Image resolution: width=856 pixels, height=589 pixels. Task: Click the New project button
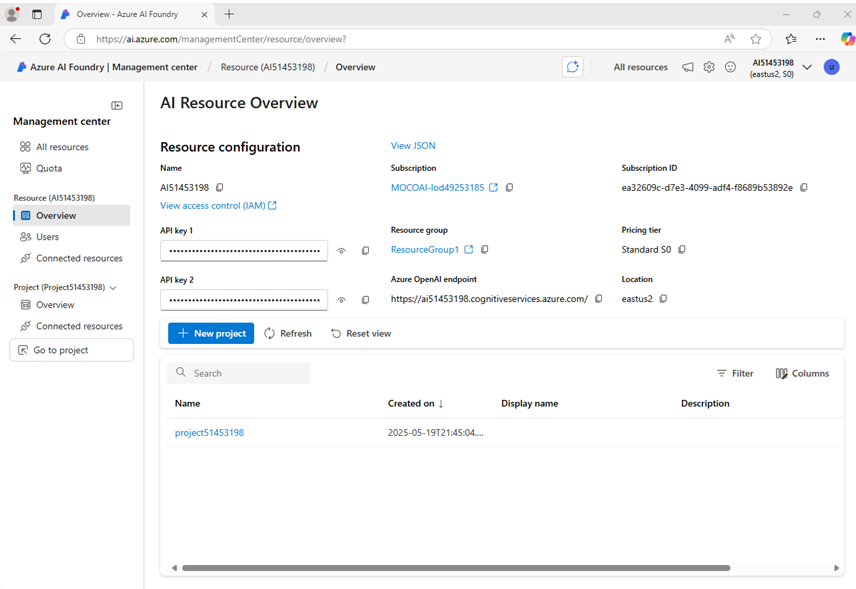[211, 334]
